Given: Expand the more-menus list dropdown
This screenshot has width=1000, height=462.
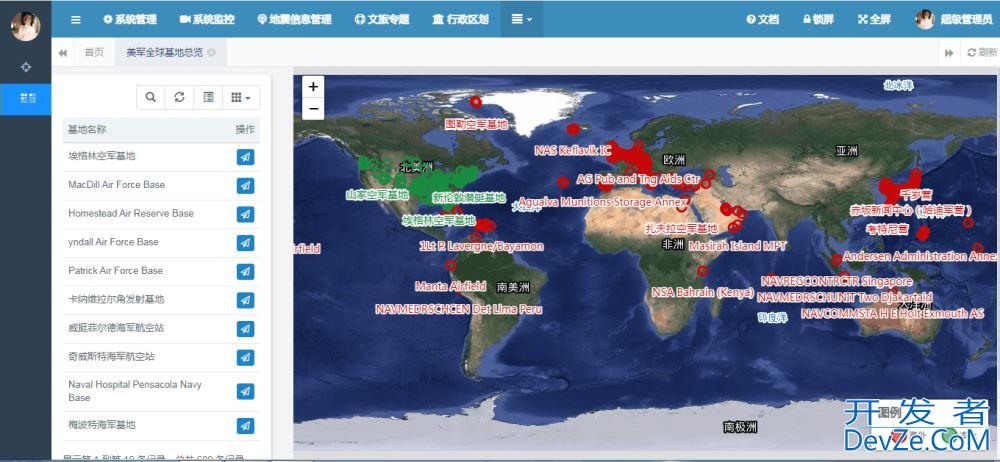Looking at the screenshot, I should click(522, 19).
